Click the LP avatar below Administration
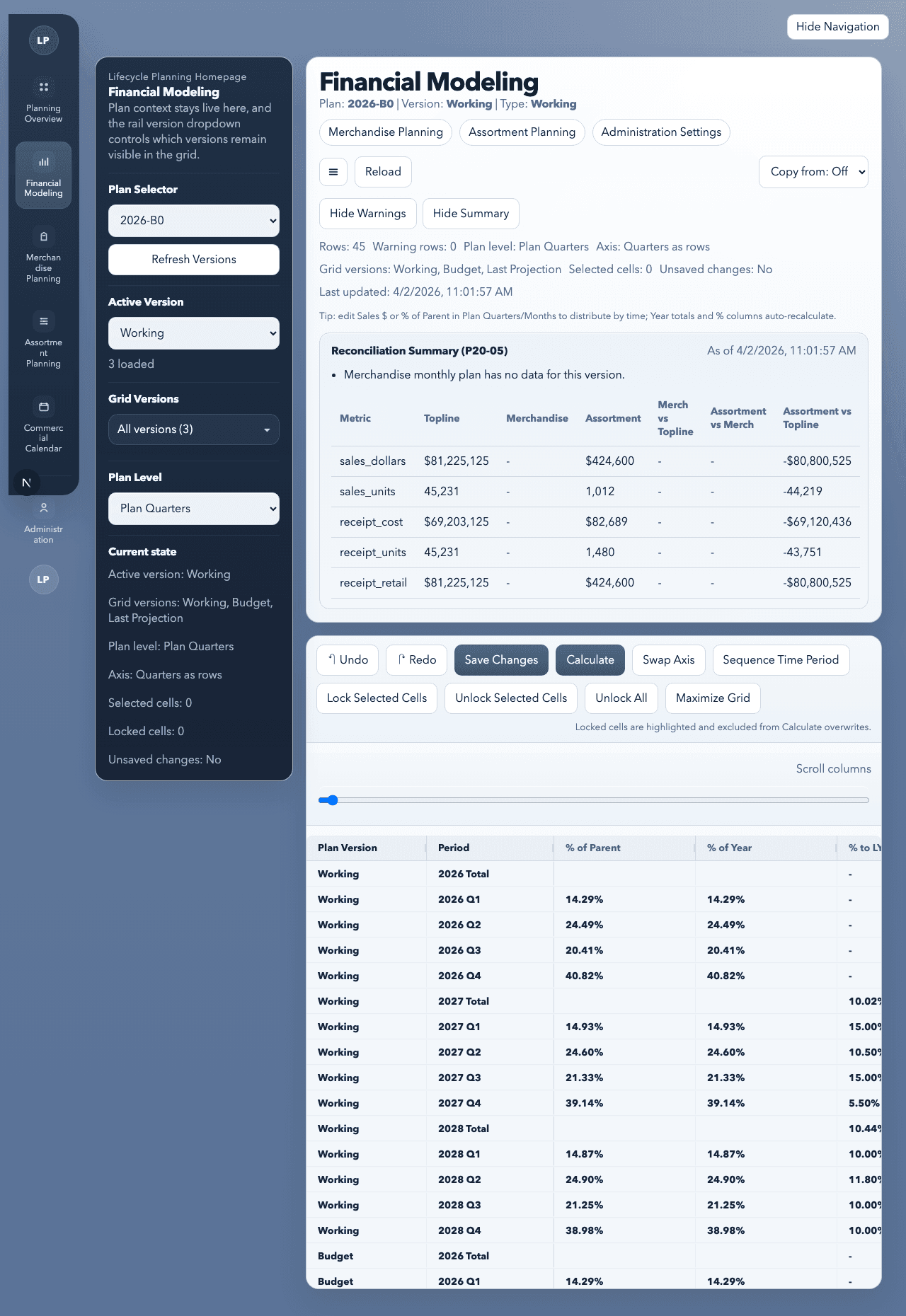Image resolution: width=906 pixels, height=1316 pixels. [x=43, y=579]
